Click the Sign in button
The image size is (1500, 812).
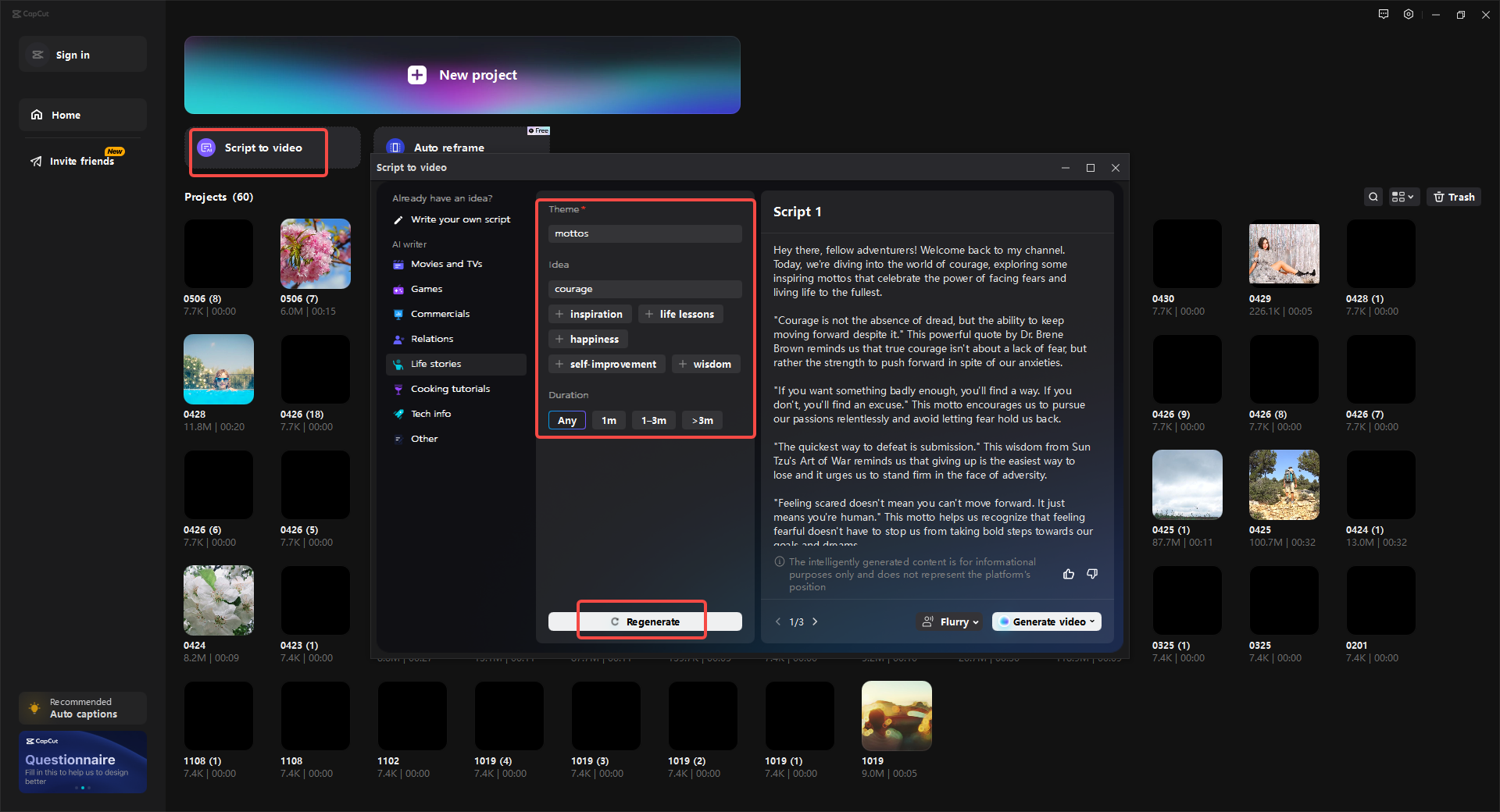click(83, 55)
